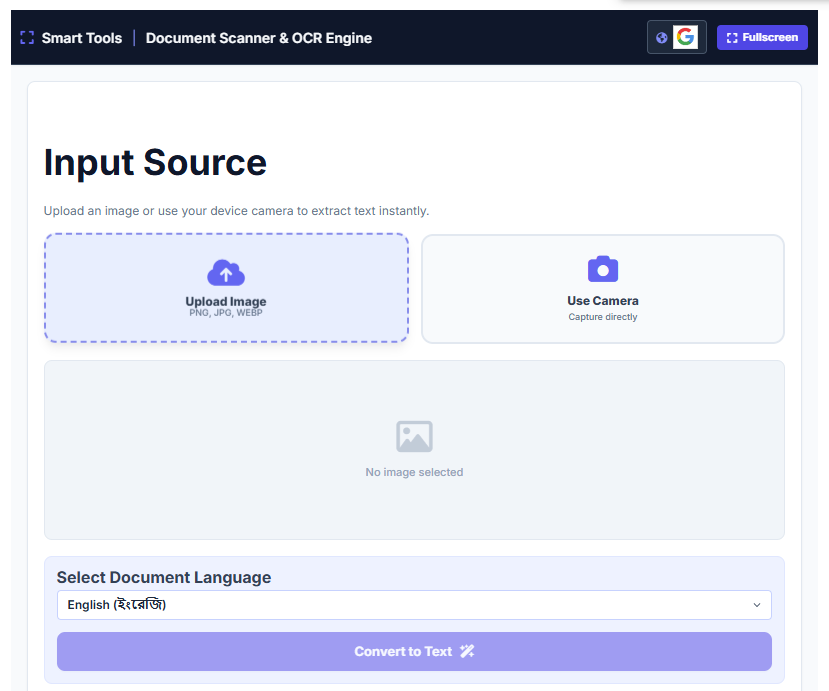This screenshot has width=829, height=691.
Task: Open the document language dropdown
Action: [414, 605]
